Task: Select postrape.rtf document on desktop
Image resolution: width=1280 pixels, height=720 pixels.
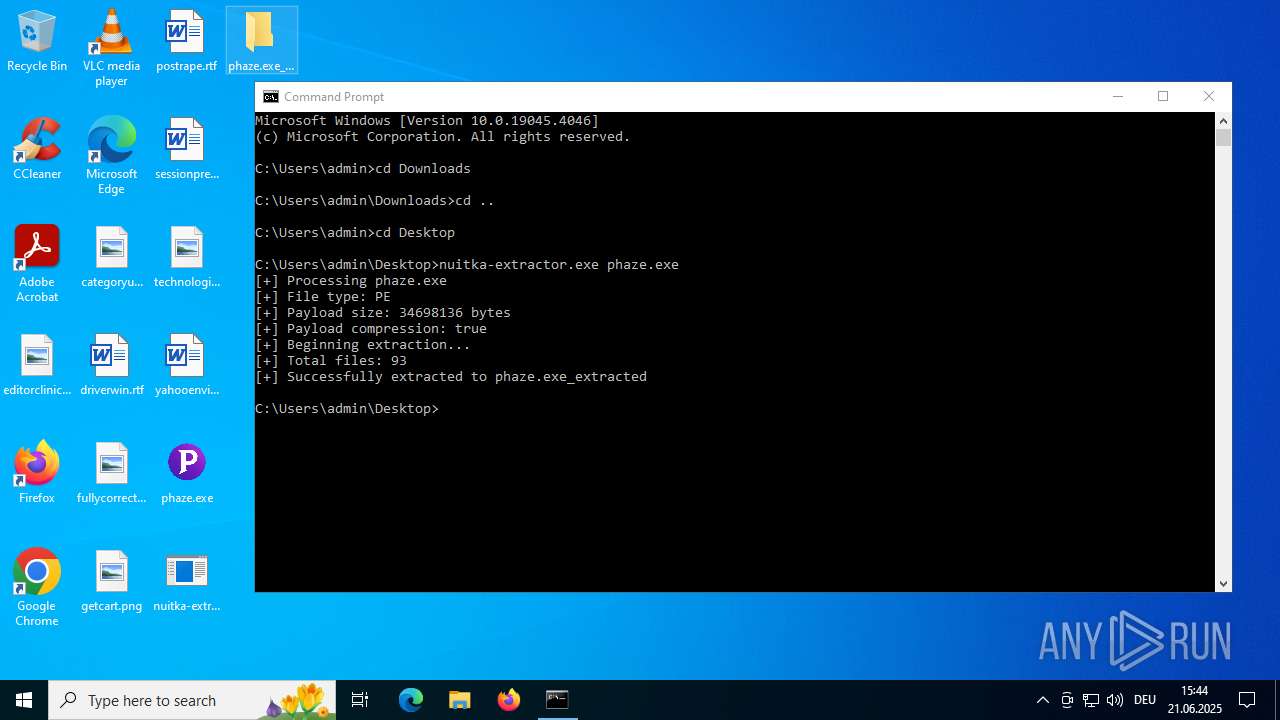Action: pyautogui.click(x=186, y=42)
